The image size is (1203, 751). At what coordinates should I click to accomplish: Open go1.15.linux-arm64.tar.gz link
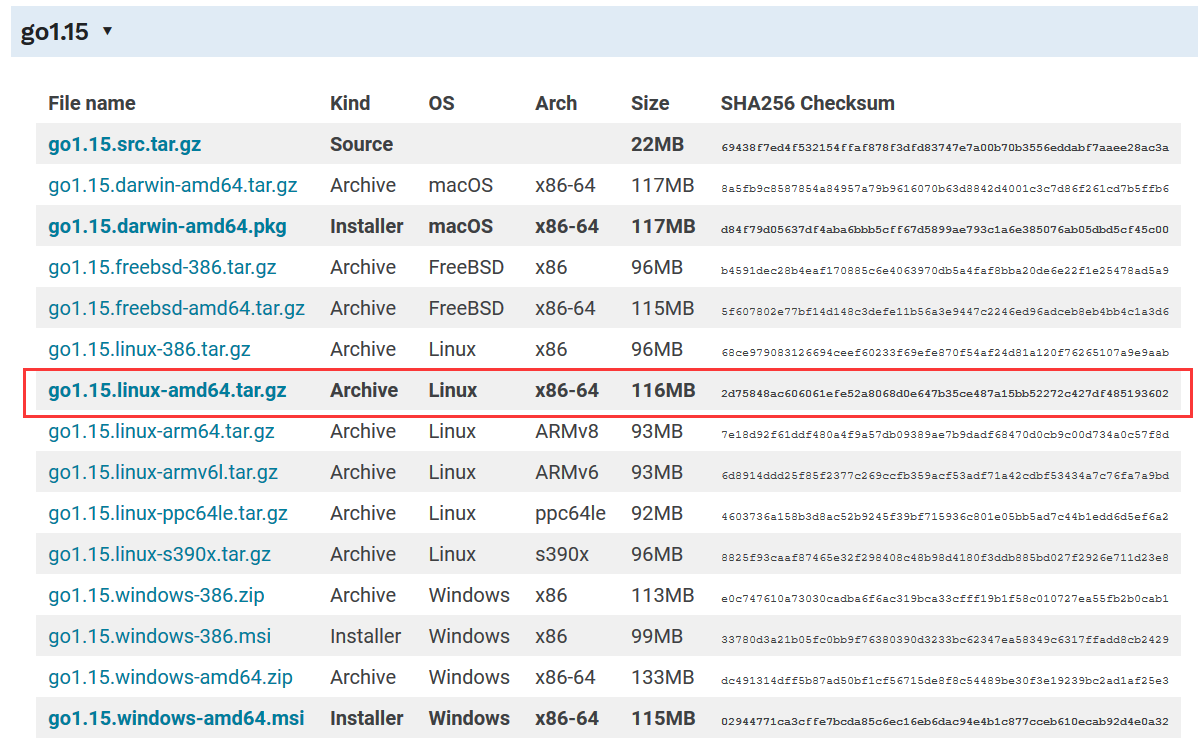pos(162,431)
